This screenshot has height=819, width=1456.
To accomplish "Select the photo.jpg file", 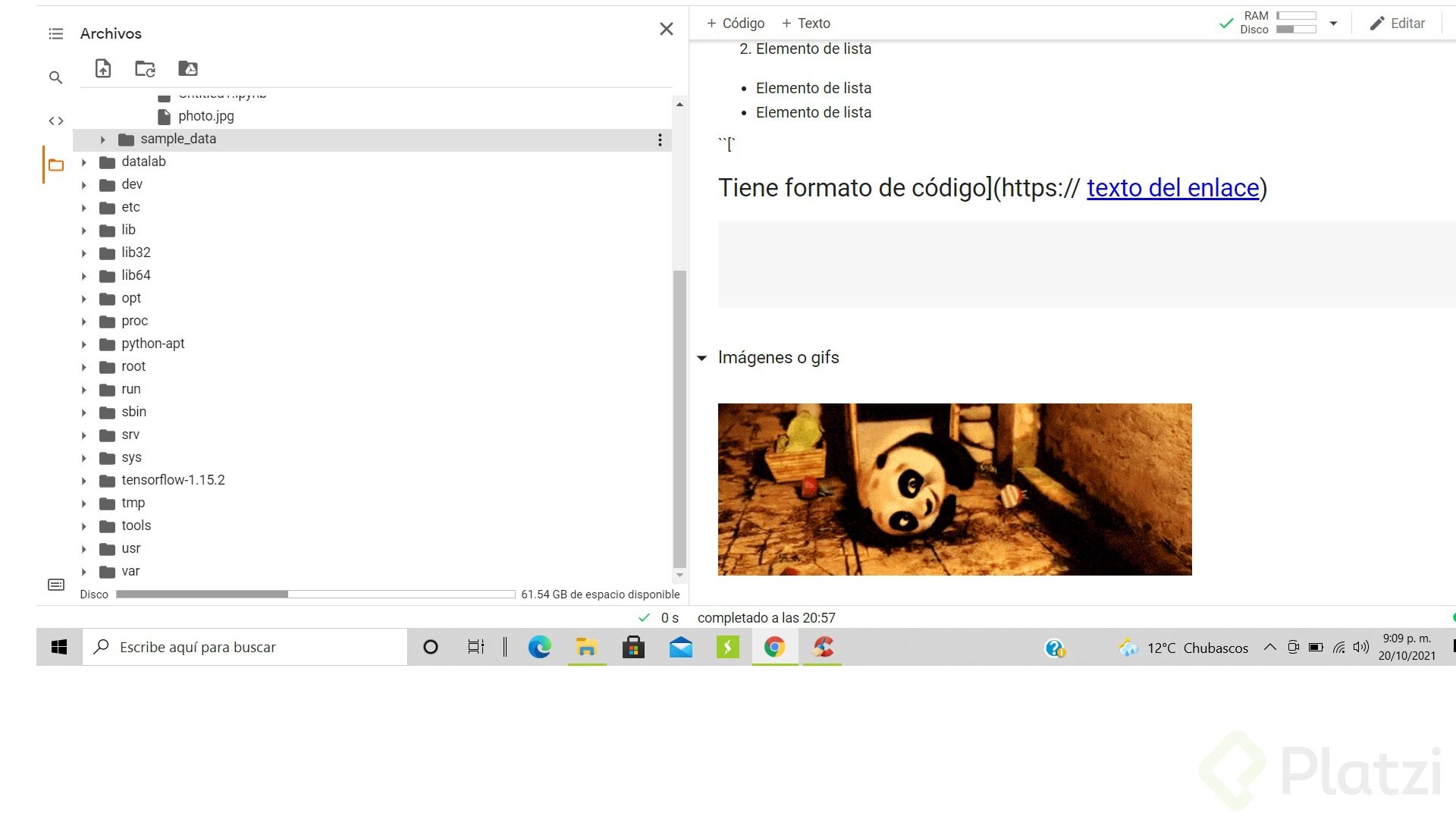I will (x=206, y=116).
